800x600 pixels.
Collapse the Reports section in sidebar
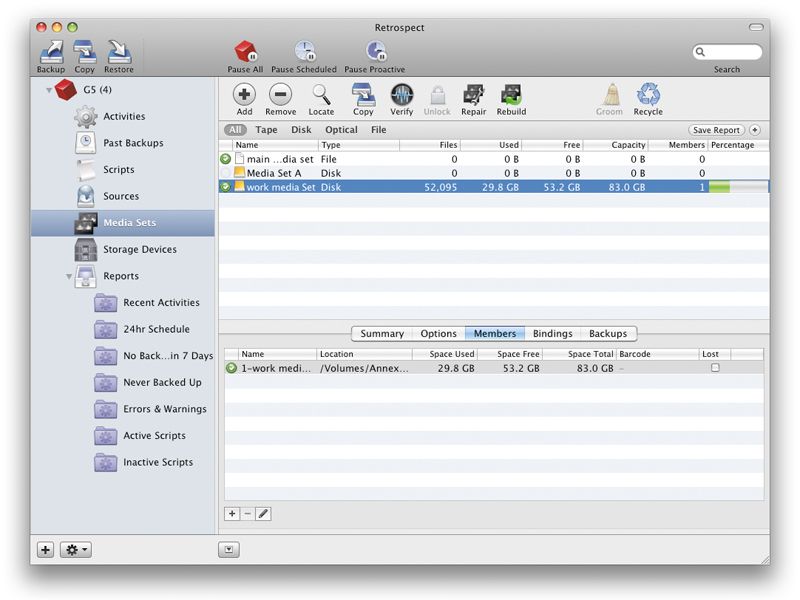[x=68, y=276]
